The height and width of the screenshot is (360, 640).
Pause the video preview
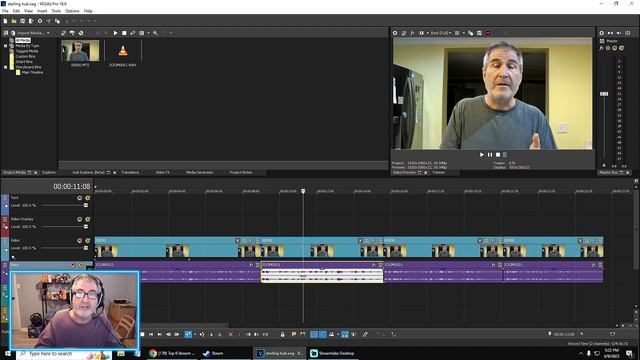pos(490,155)
